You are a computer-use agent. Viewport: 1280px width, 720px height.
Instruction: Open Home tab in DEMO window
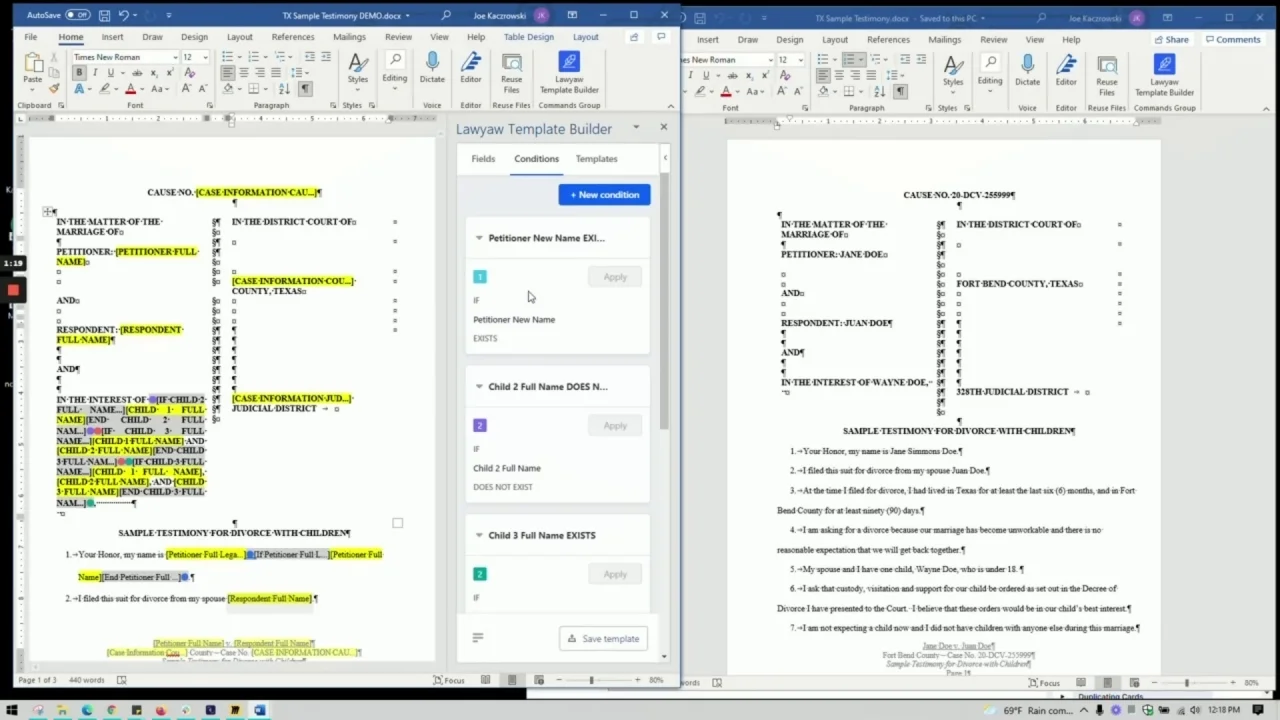click(70, 37)
